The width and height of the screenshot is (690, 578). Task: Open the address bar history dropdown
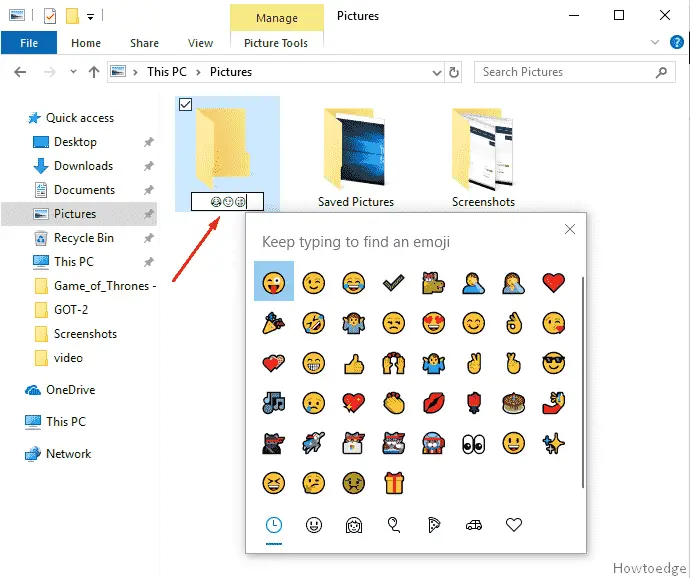point(436,72)
